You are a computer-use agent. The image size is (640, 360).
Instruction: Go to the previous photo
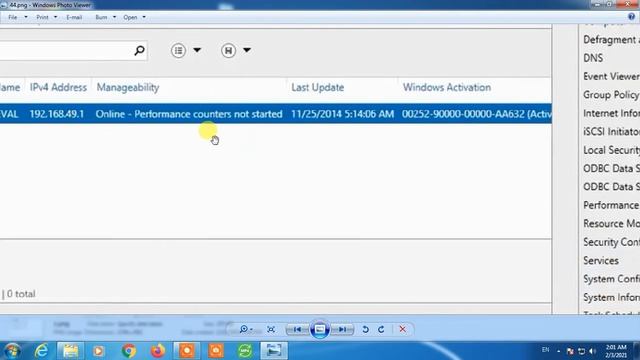point(297,329)
